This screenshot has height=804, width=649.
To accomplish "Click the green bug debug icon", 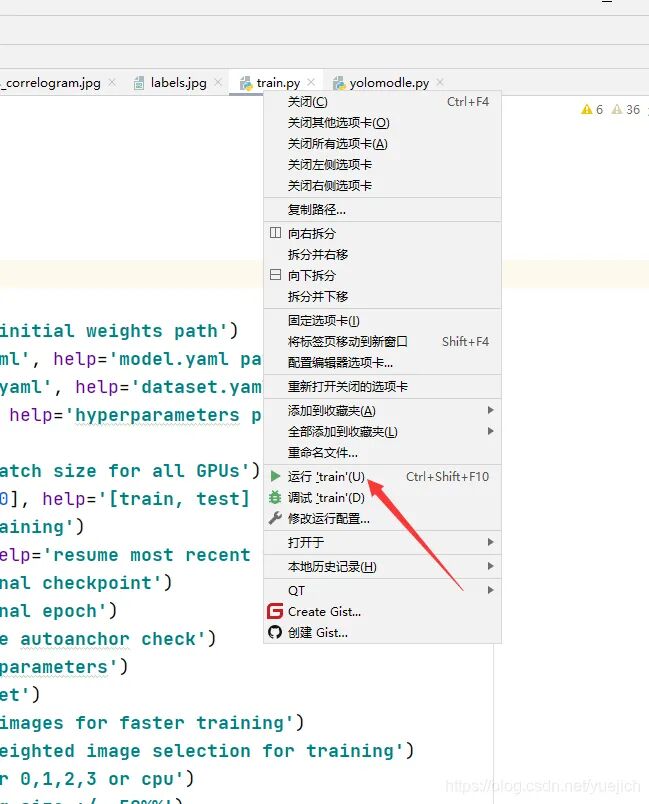I will coord(275,497).
